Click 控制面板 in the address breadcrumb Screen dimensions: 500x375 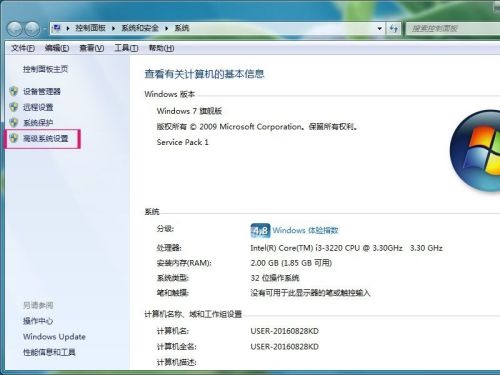pos(90,28)
